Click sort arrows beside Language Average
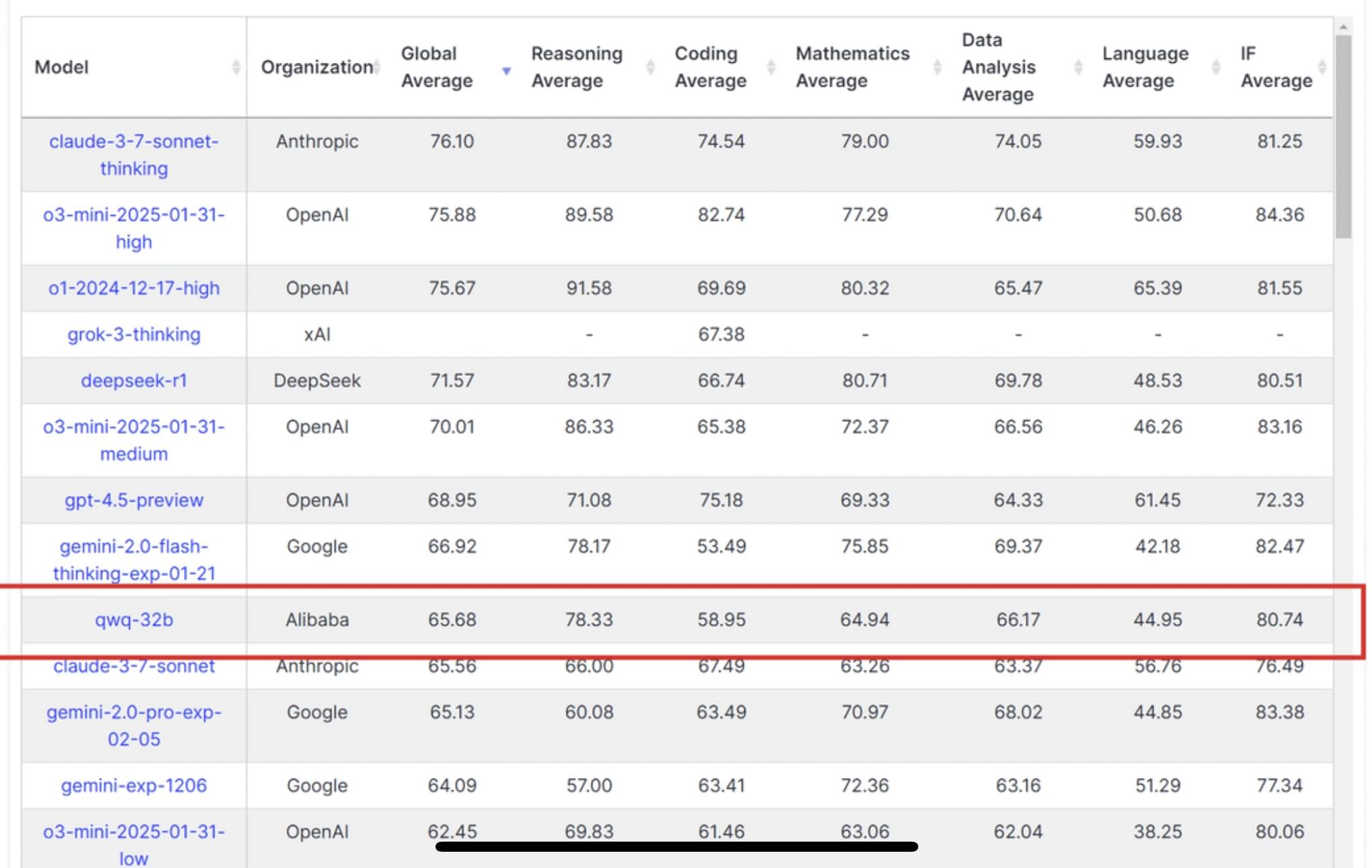The height and width of the screenshot is (868, 1372). (x=1216, y=67)
